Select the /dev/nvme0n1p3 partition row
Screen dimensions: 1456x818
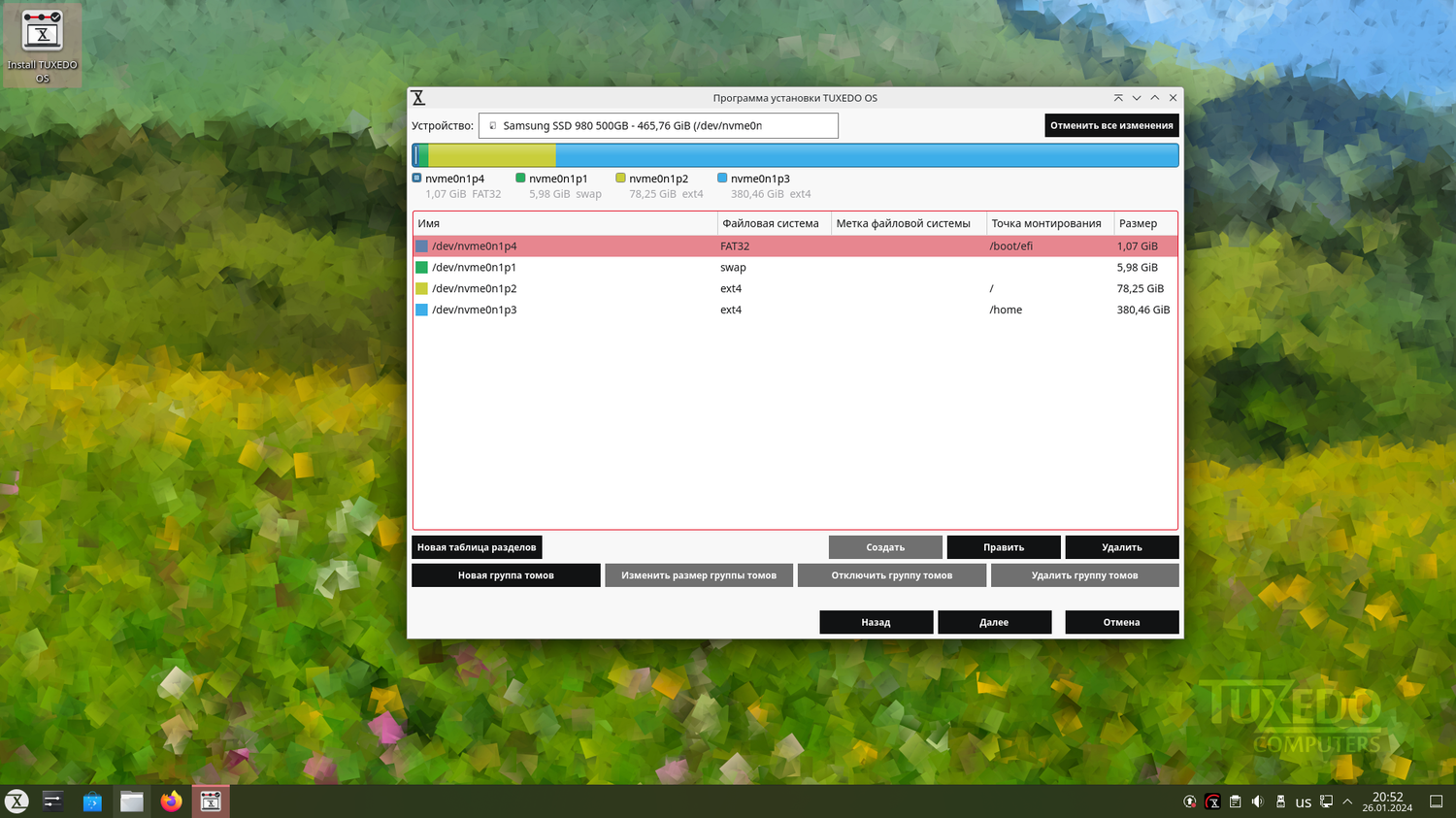point(795,311)
